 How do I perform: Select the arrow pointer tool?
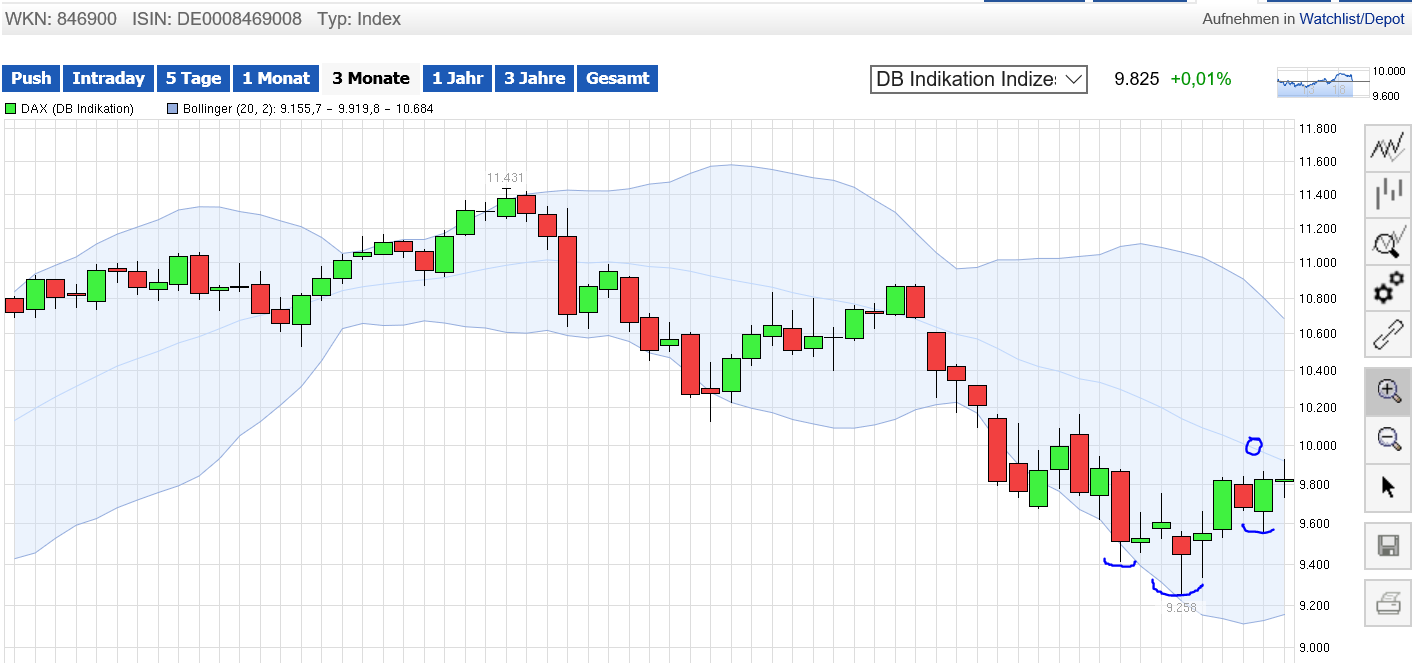coord(1388,486)
